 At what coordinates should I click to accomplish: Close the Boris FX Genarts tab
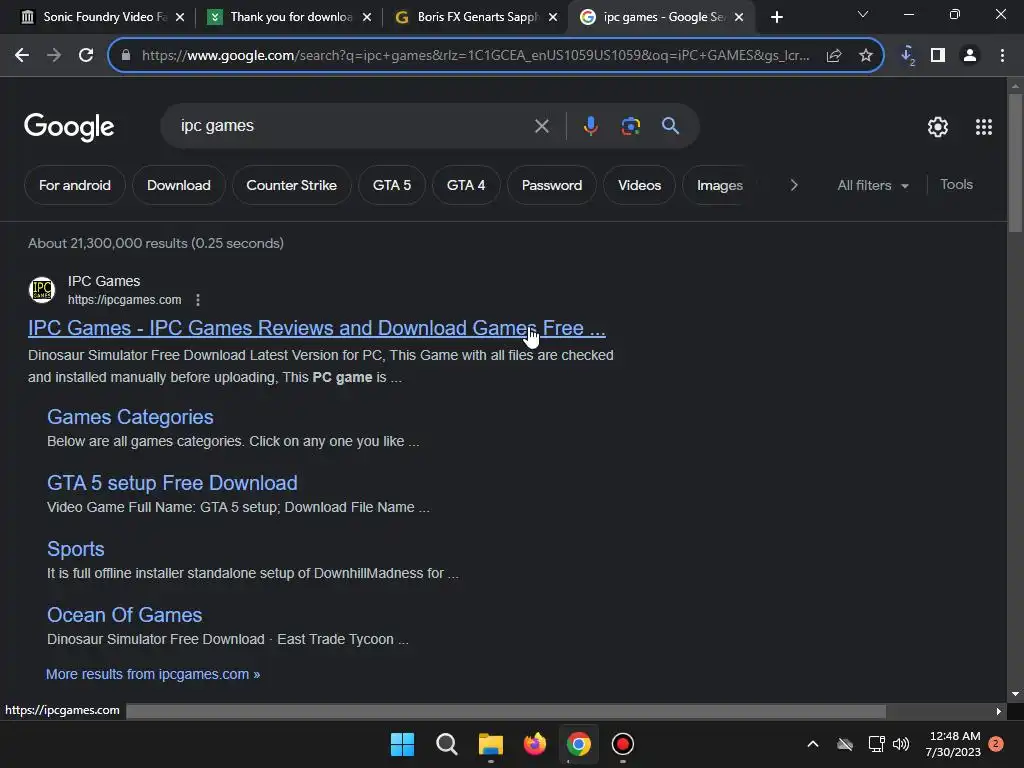(x=553, y=17)
